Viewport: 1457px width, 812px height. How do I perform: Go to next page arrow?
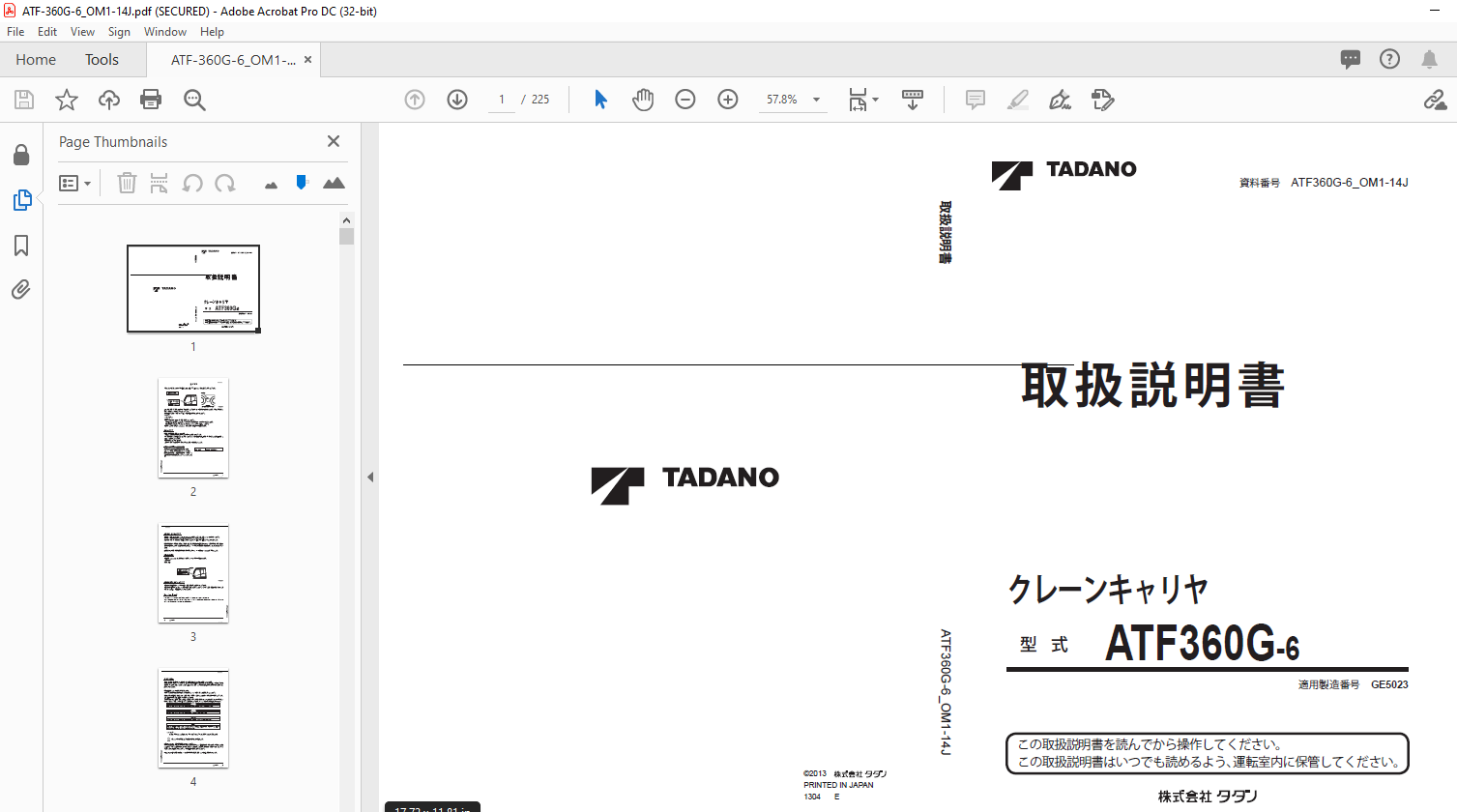pyautogui.click(x=457, y=100)
